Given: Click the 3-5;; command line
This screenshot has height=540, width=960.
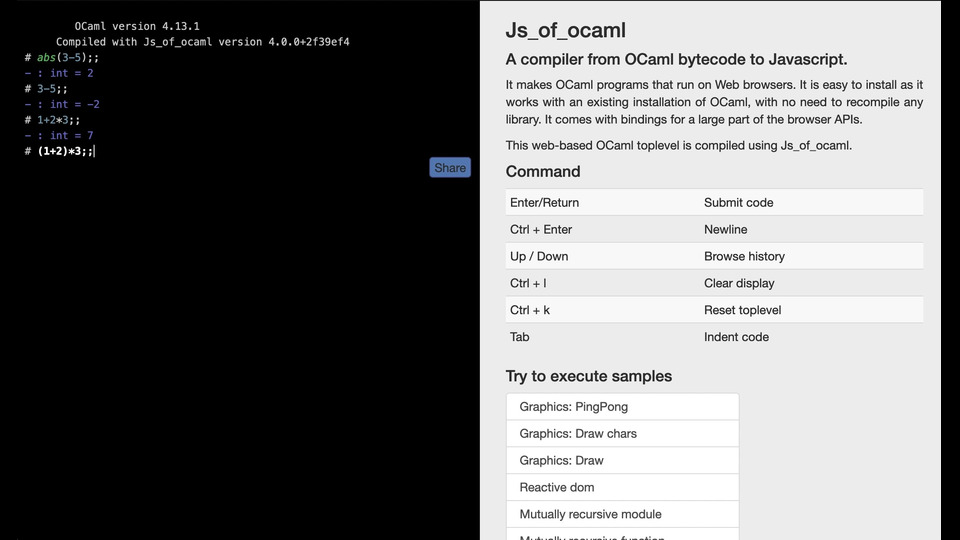Looking at the screenshot, I should click(52, 89).
